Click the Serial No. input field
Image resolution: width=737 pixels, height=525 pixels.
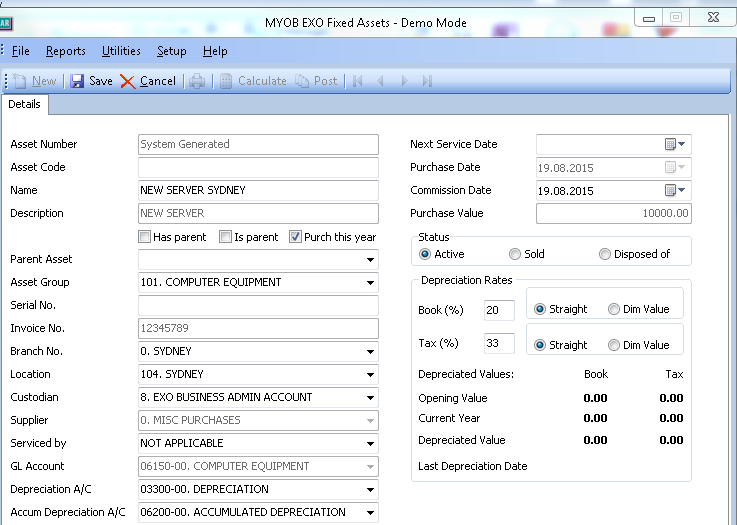click(258, 306)
